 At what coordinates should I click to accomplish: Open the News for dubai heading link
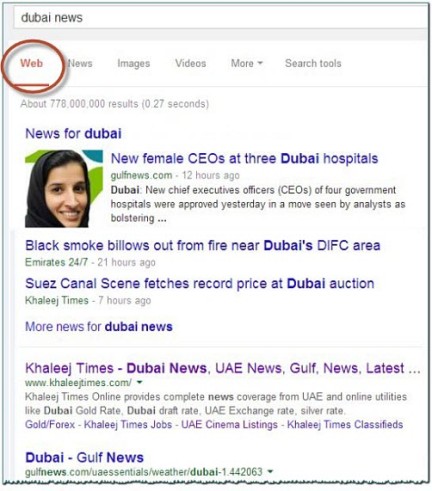click(x=73, y=133)
